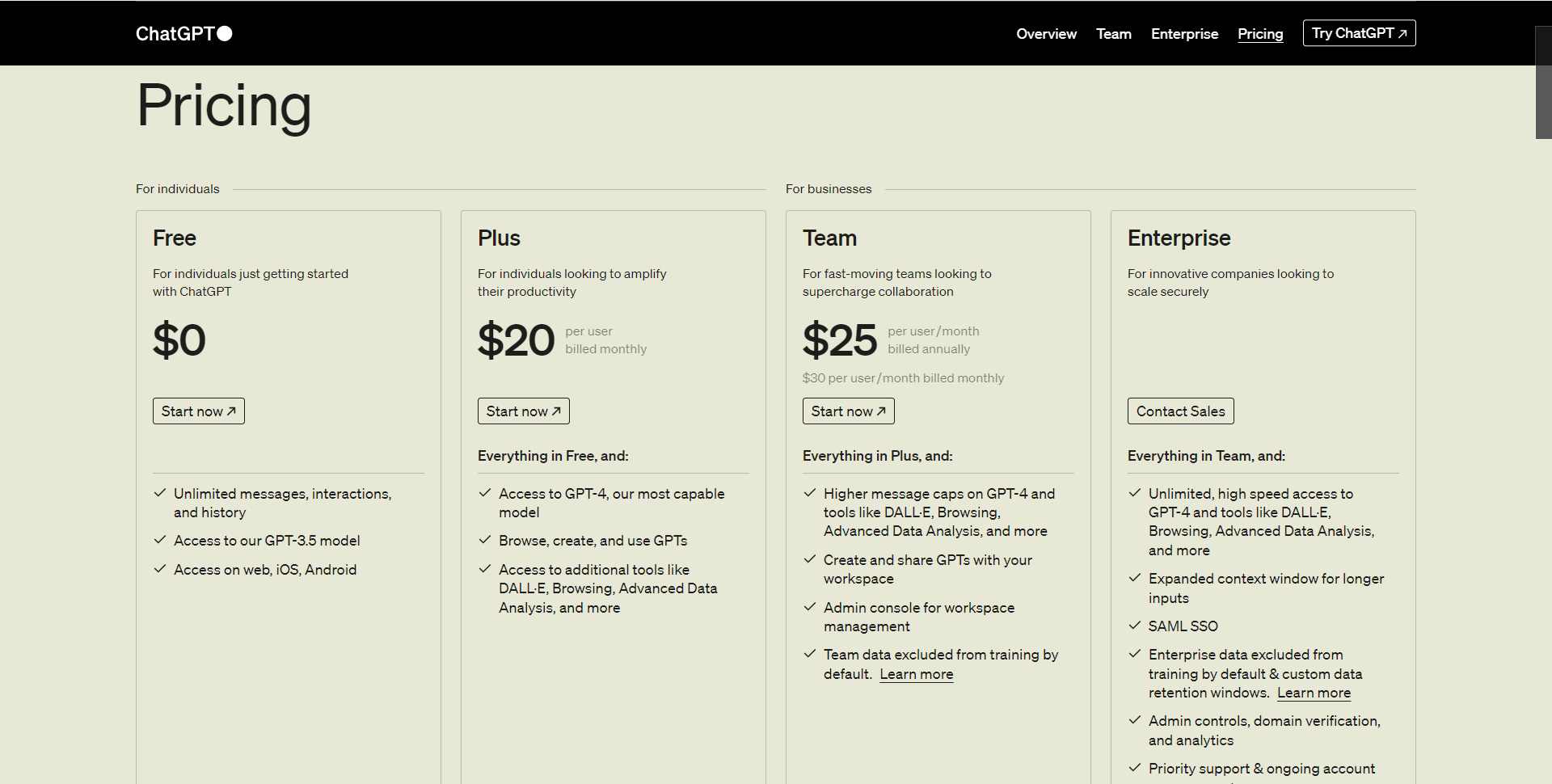
Task: Click 'Browse, create, and use GPTs' feature
Action: coord(593,541)
